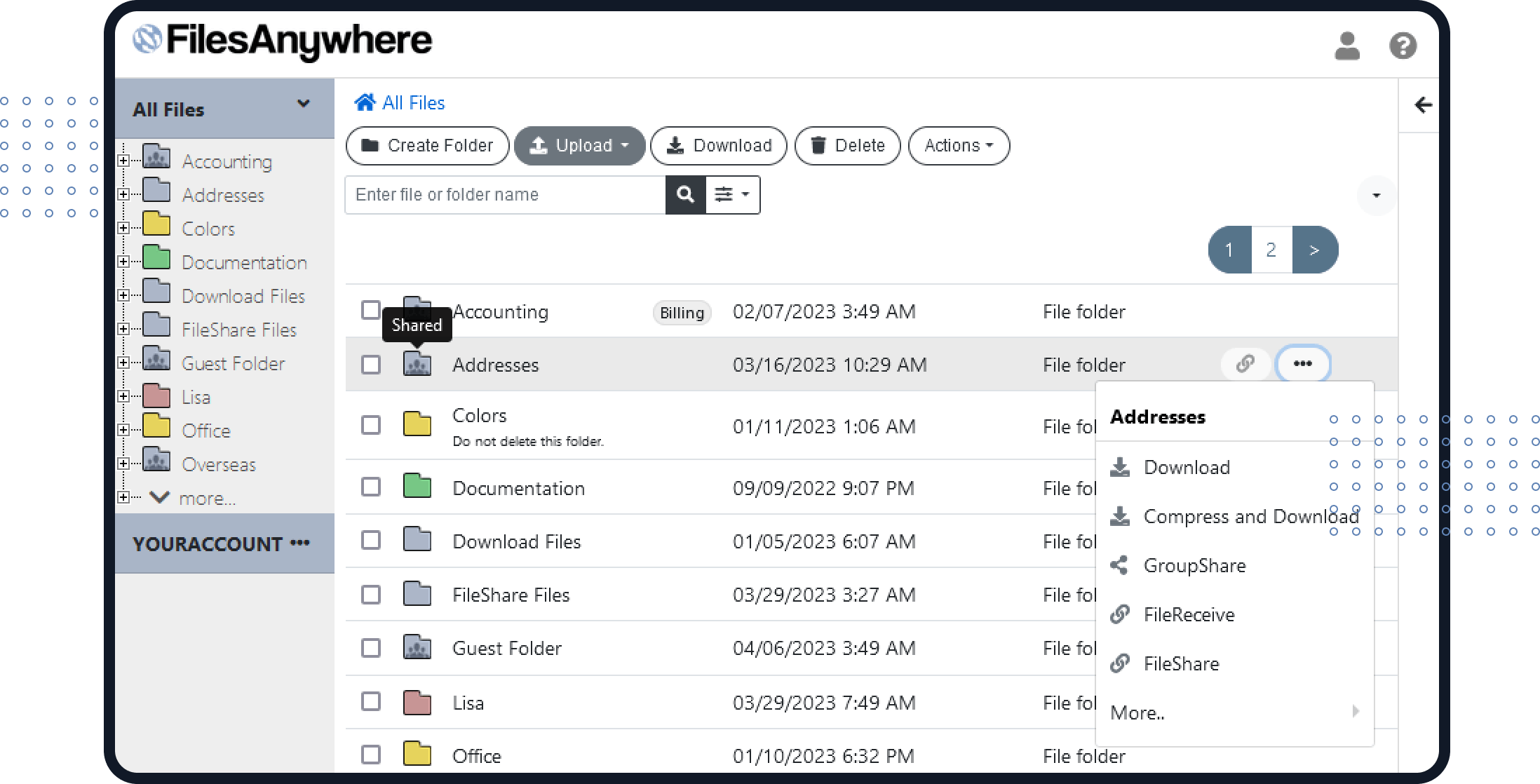Select the Colors folder checkbox
Screen dimensions: 1540x784
[x=371, y=425]
